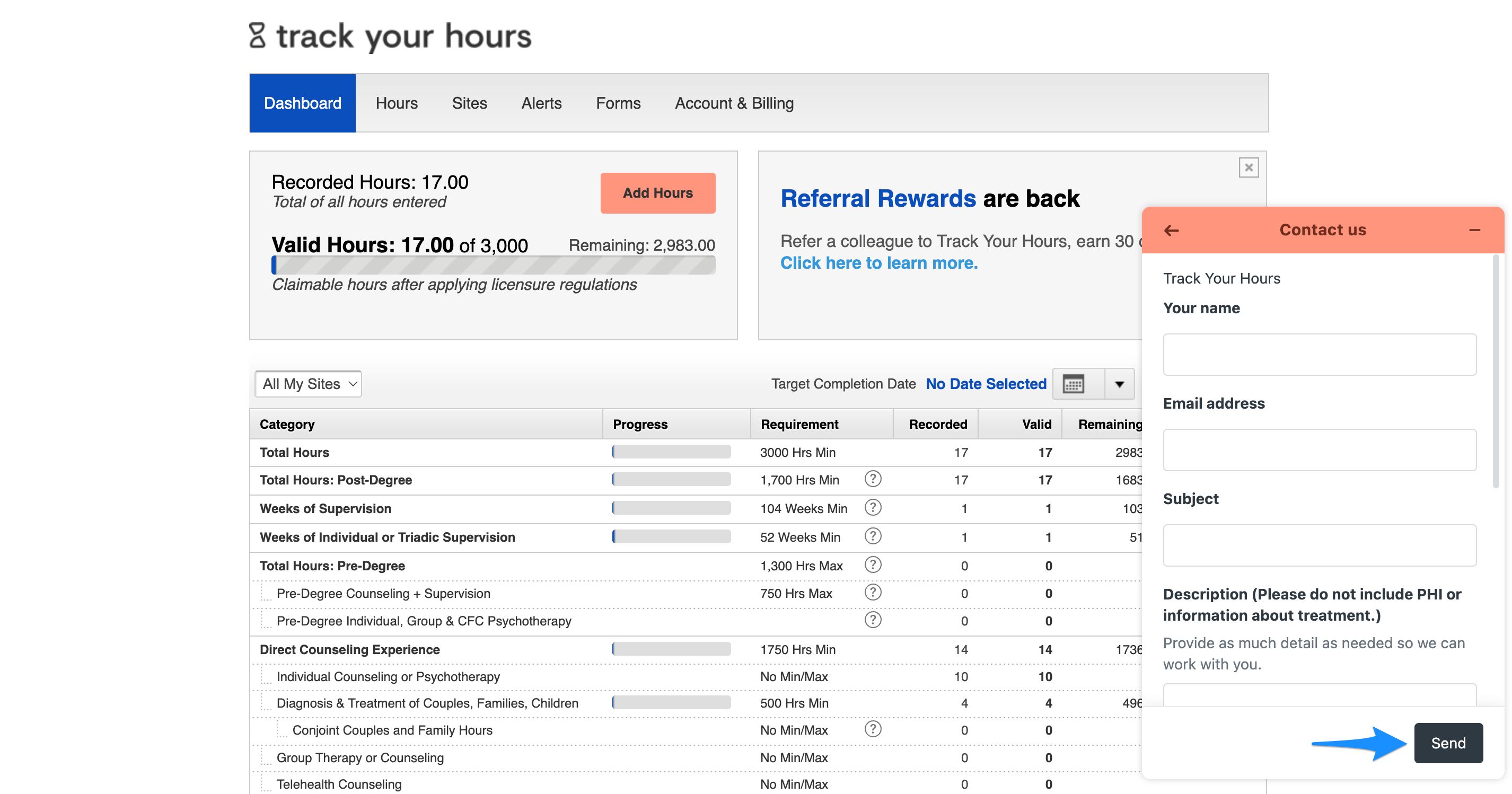This screenshot has width=1512, height=794.
Task: Close the Referral Rewards banner
Action: click(x=1249, y=167)
